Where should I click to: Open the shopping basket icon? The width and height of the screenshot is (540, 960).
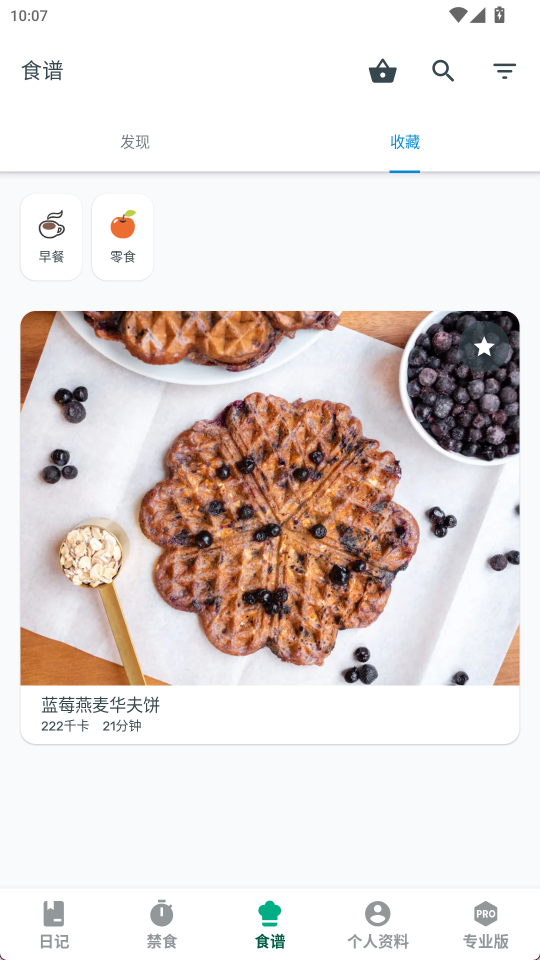pos(383,71)
